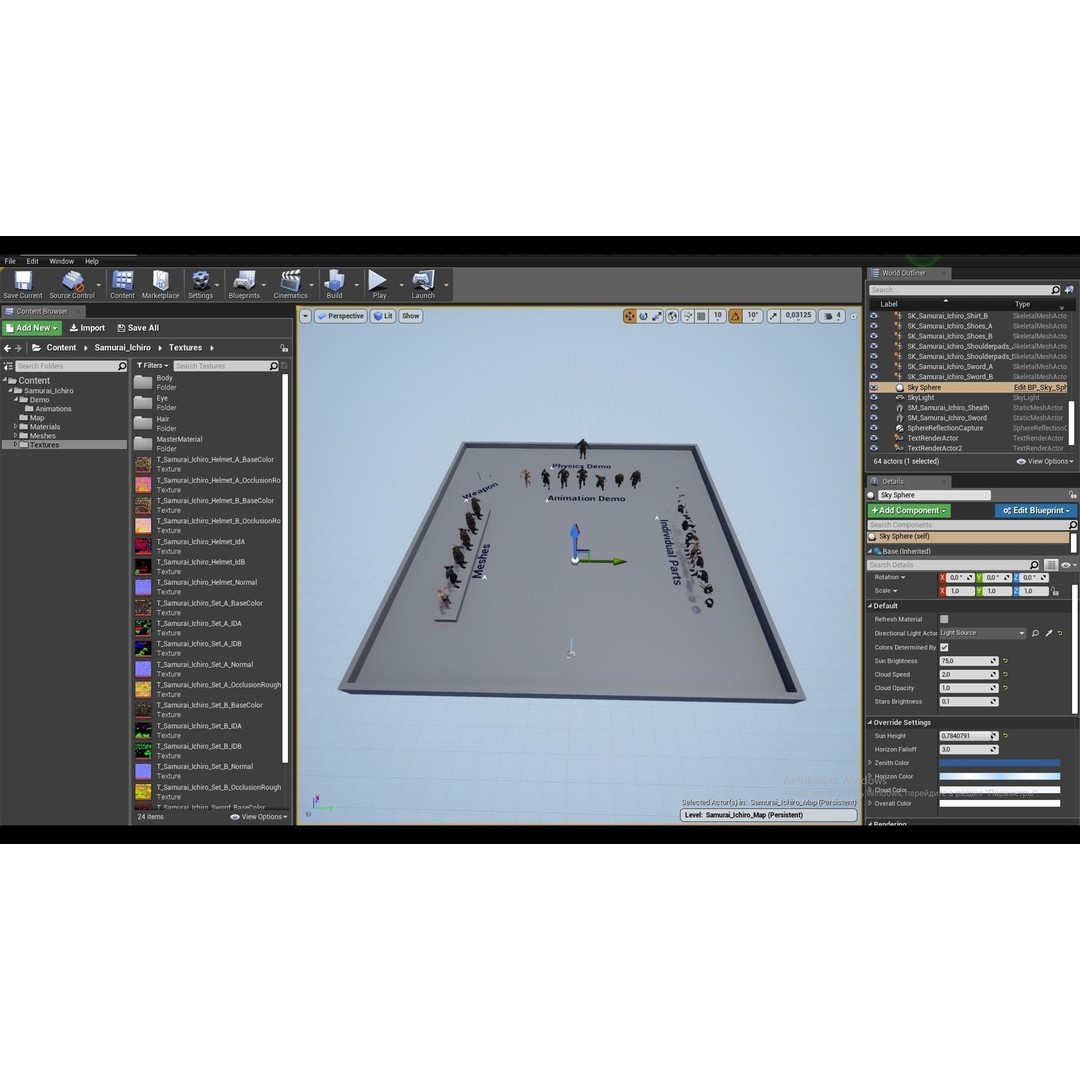Hide SkyLight actor with the eye icon
Screen dimensions: 1080x1080
pyautogui.click(x=874, y=397)
